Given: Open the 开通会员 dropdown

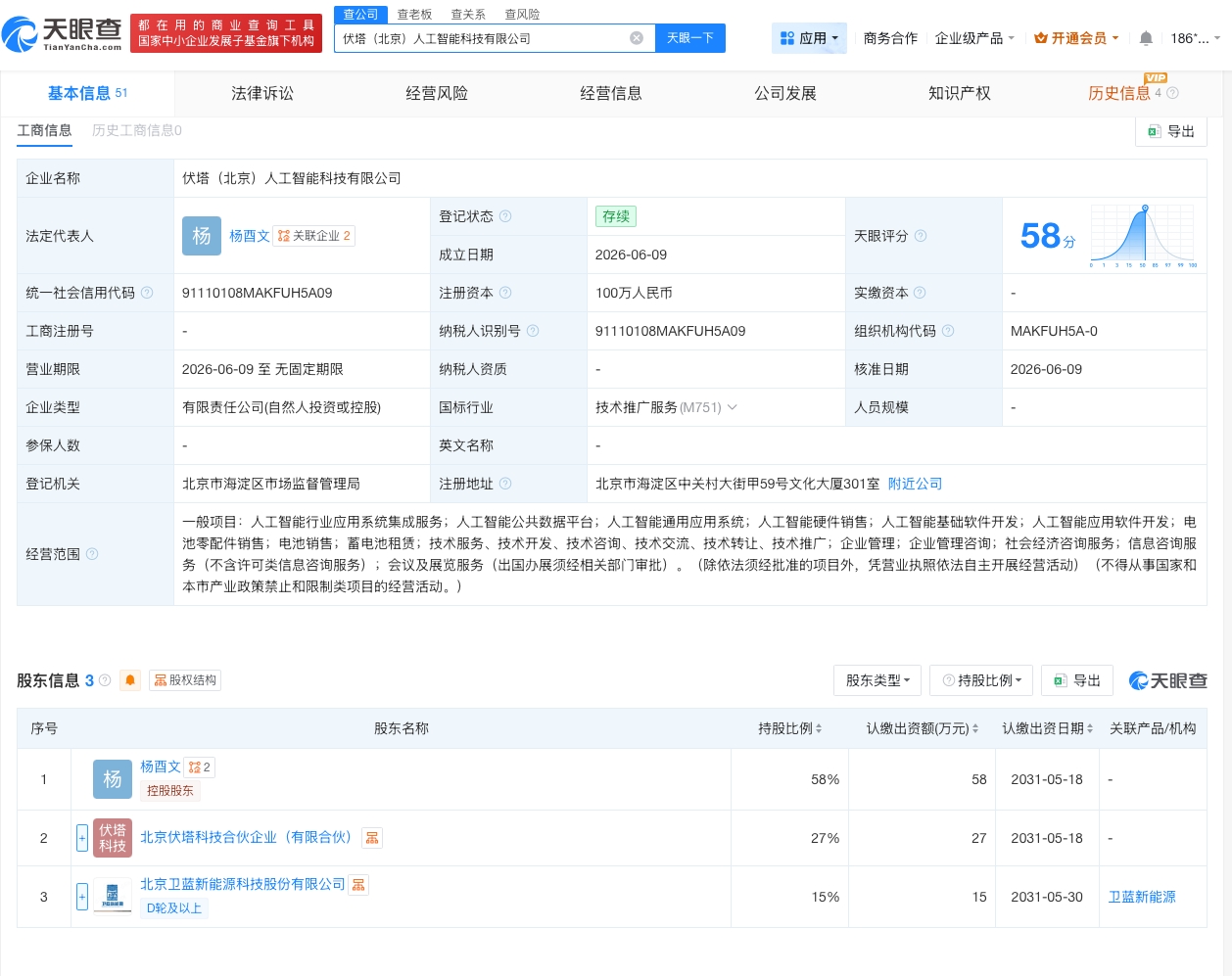Looking at the screenshot, I should 1076,38.
